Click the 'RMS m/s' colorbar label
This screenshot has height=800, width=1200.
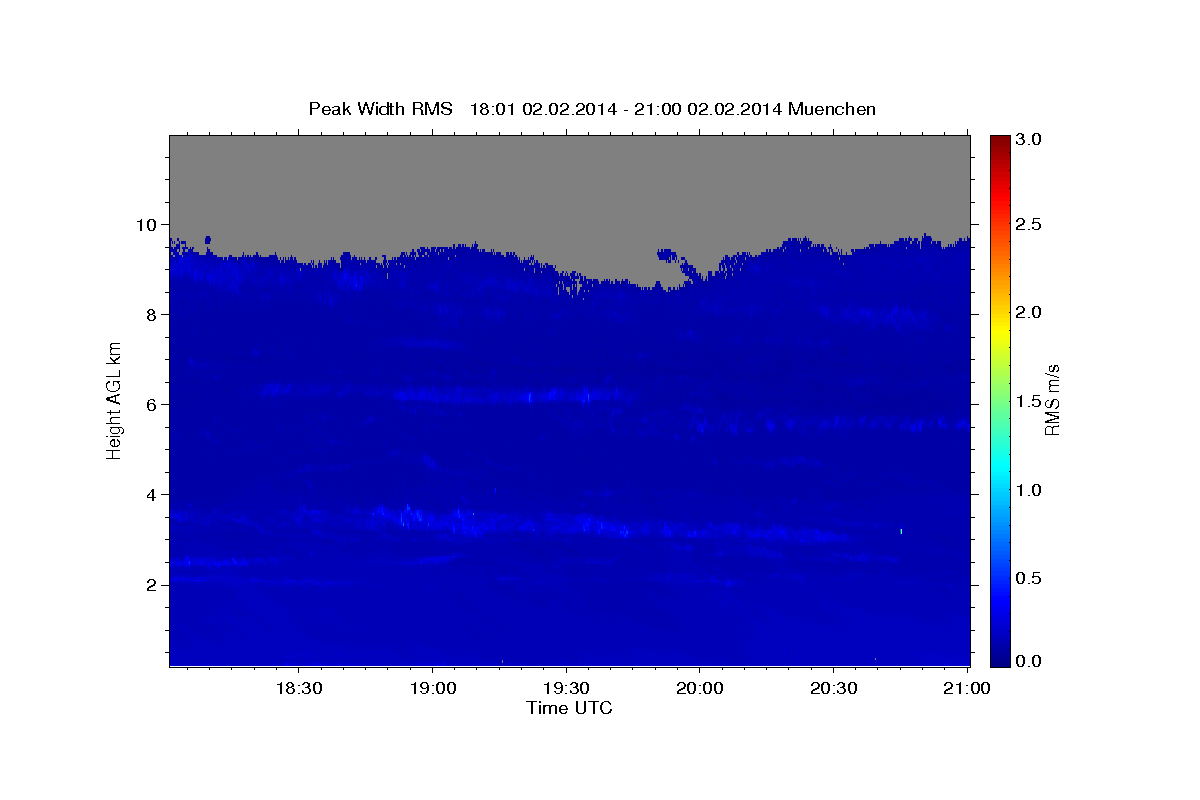pos(1052,400)
